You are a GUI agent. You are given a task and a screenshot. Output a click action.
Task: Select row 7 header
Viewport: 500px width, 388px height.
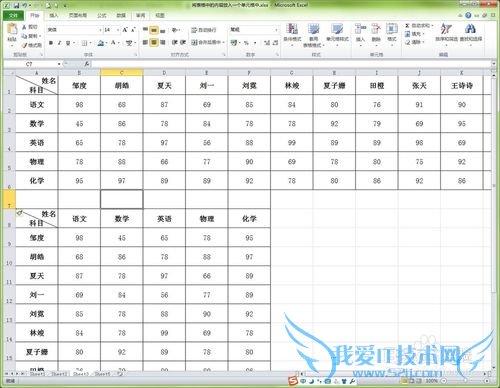[9, 199]
